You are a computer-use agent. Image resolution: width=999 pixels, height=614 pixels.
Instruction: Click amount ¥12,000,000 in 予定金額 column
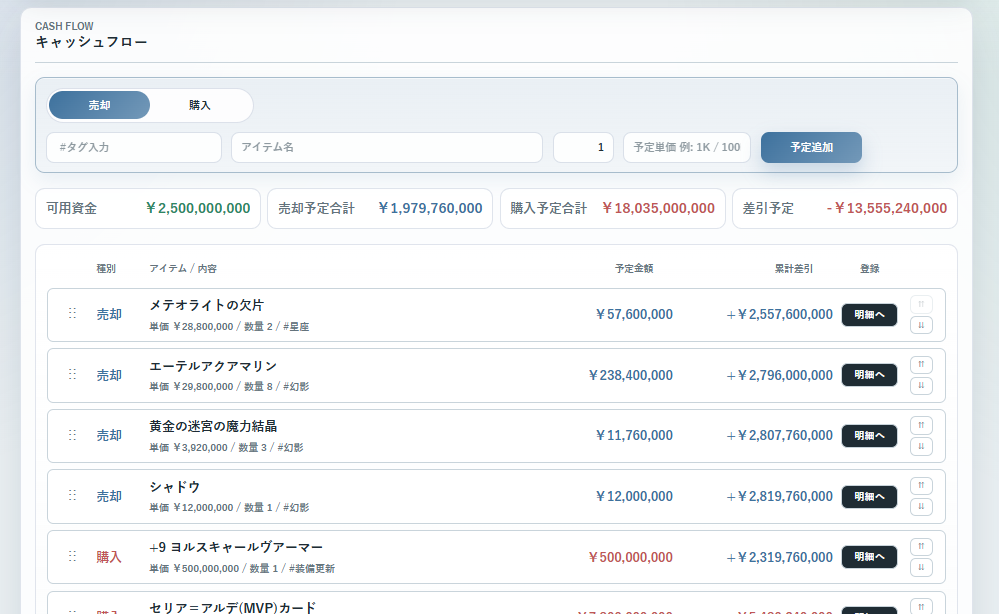pyautogui.click(x=634, y=496)
